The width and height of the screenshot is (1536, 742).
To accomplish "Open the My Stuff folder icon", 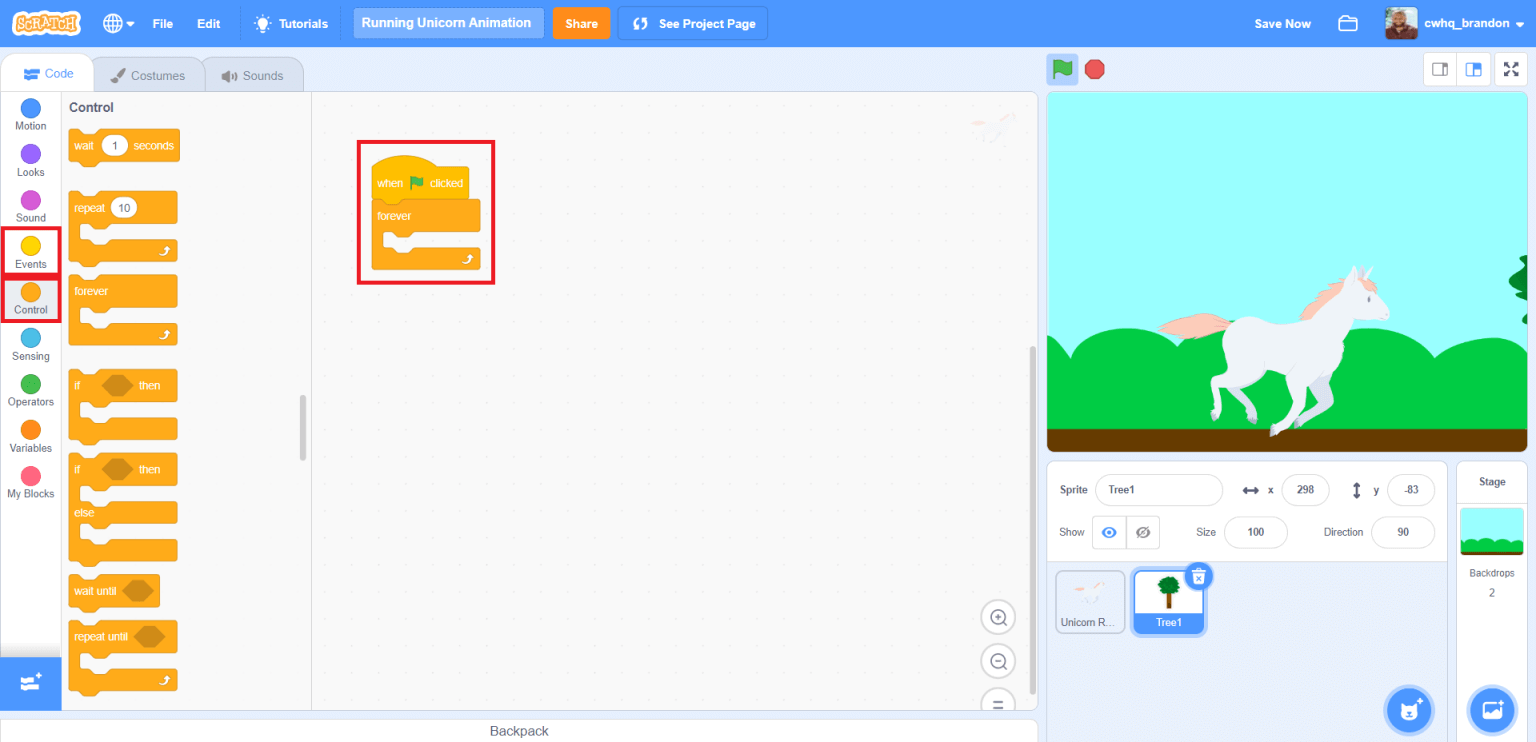I will [1347, 24].
